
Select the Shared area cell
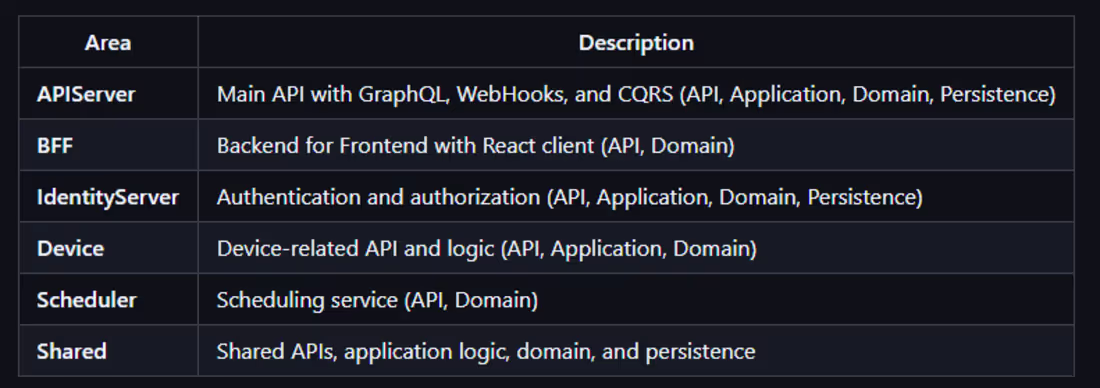(108, 350)
